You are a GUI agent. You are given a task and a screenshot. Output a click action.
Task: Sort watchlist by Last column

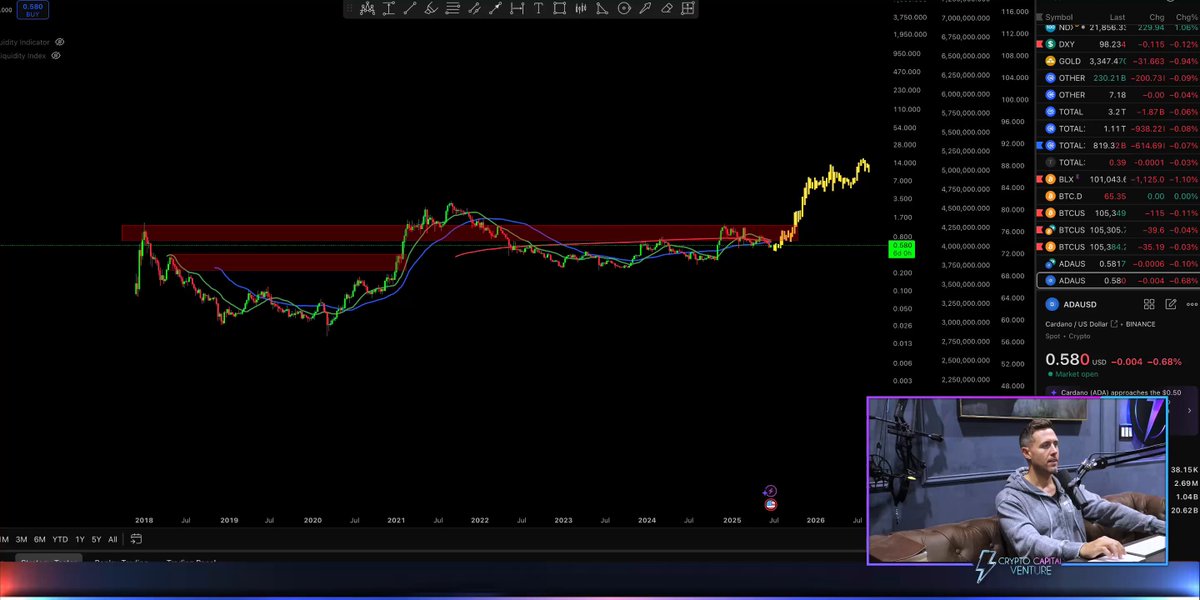point(1117,16)
